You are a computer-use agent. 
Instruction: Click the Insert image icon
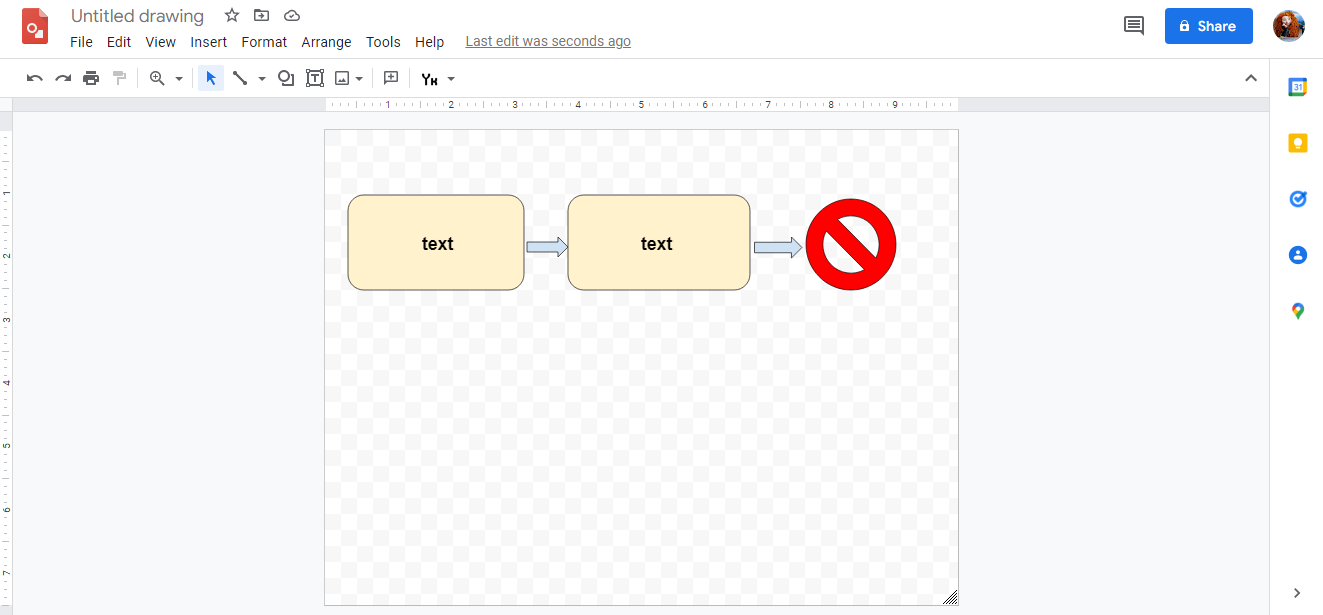(x=342, y=78)
